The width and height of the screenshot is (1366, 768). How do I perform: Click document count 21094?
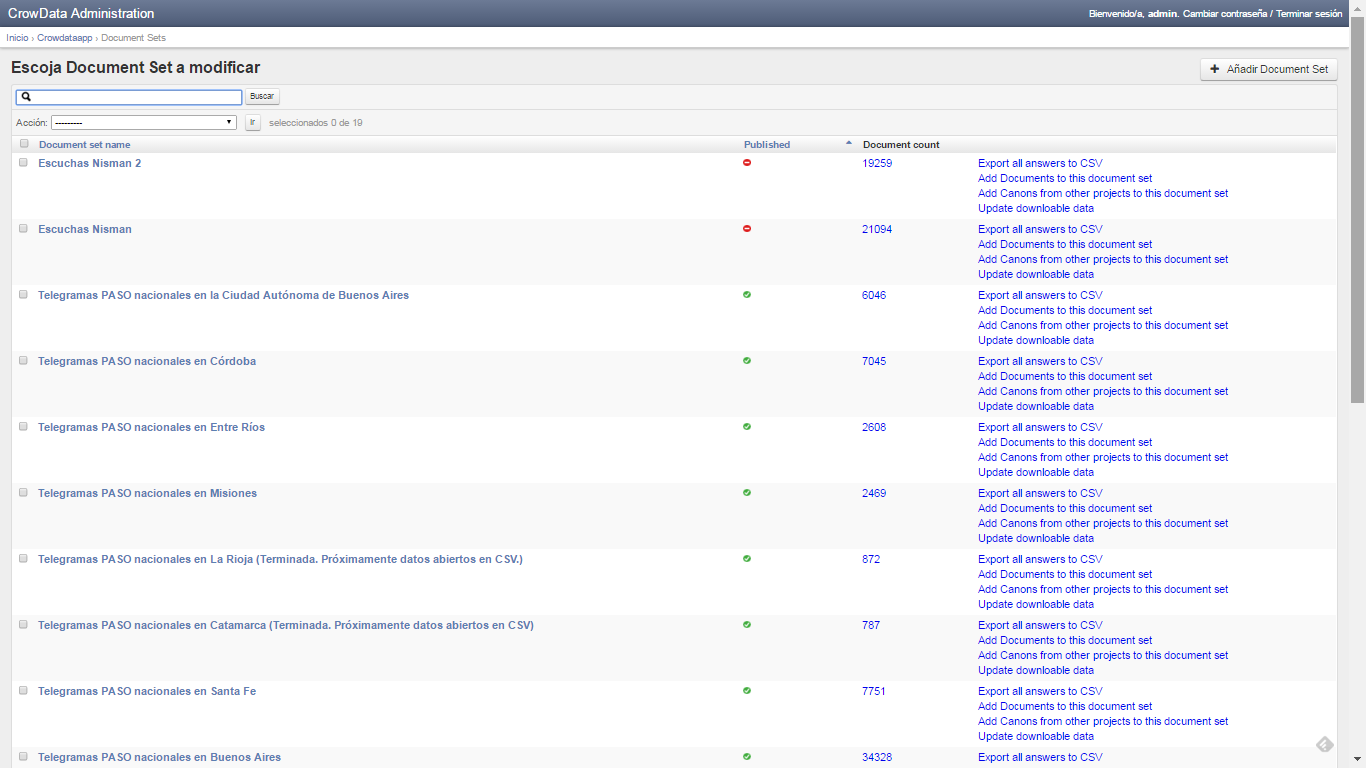[x=877, y=229]
